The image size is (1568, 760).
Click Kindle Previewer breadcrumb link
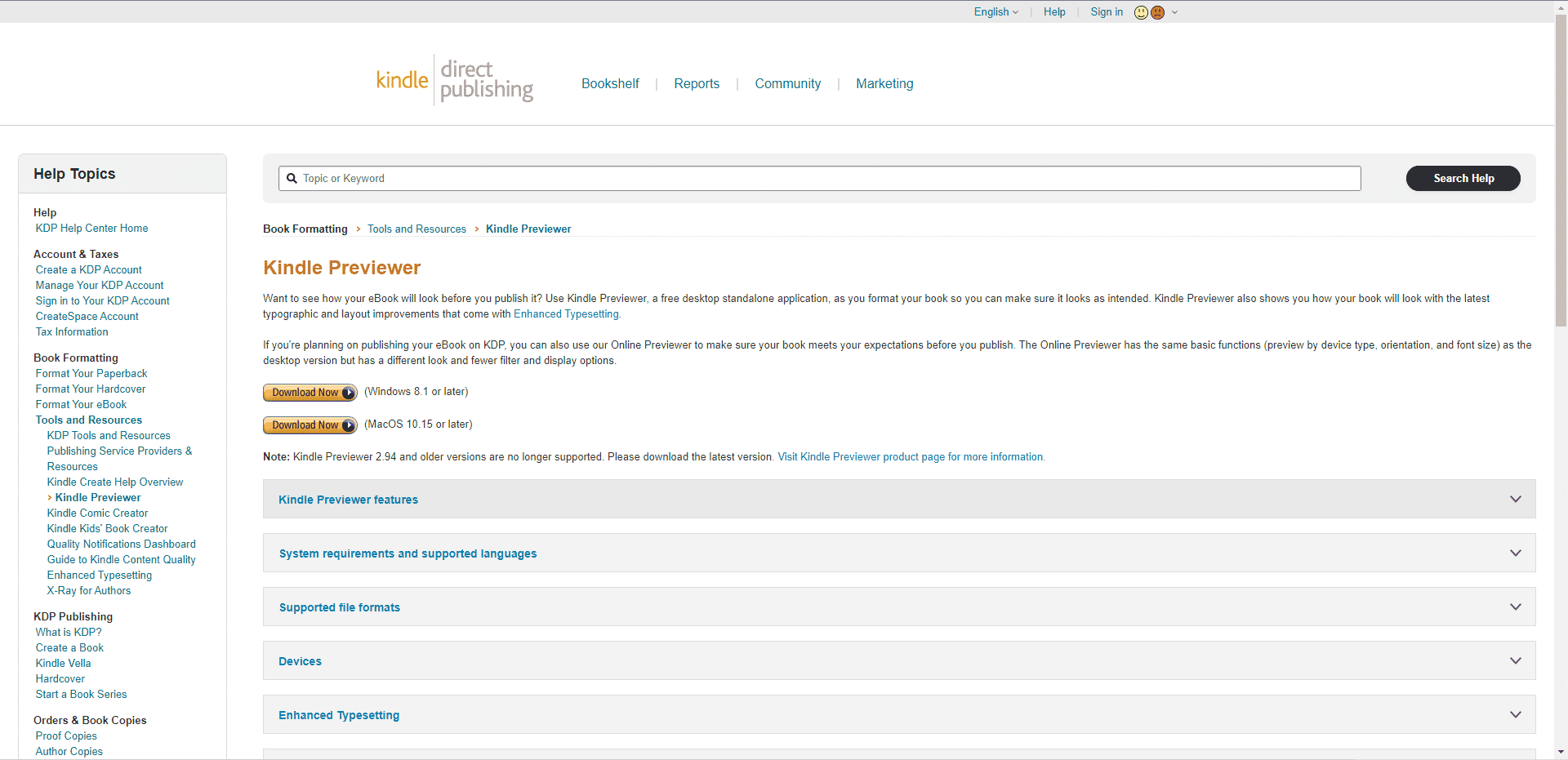[528, 229]
